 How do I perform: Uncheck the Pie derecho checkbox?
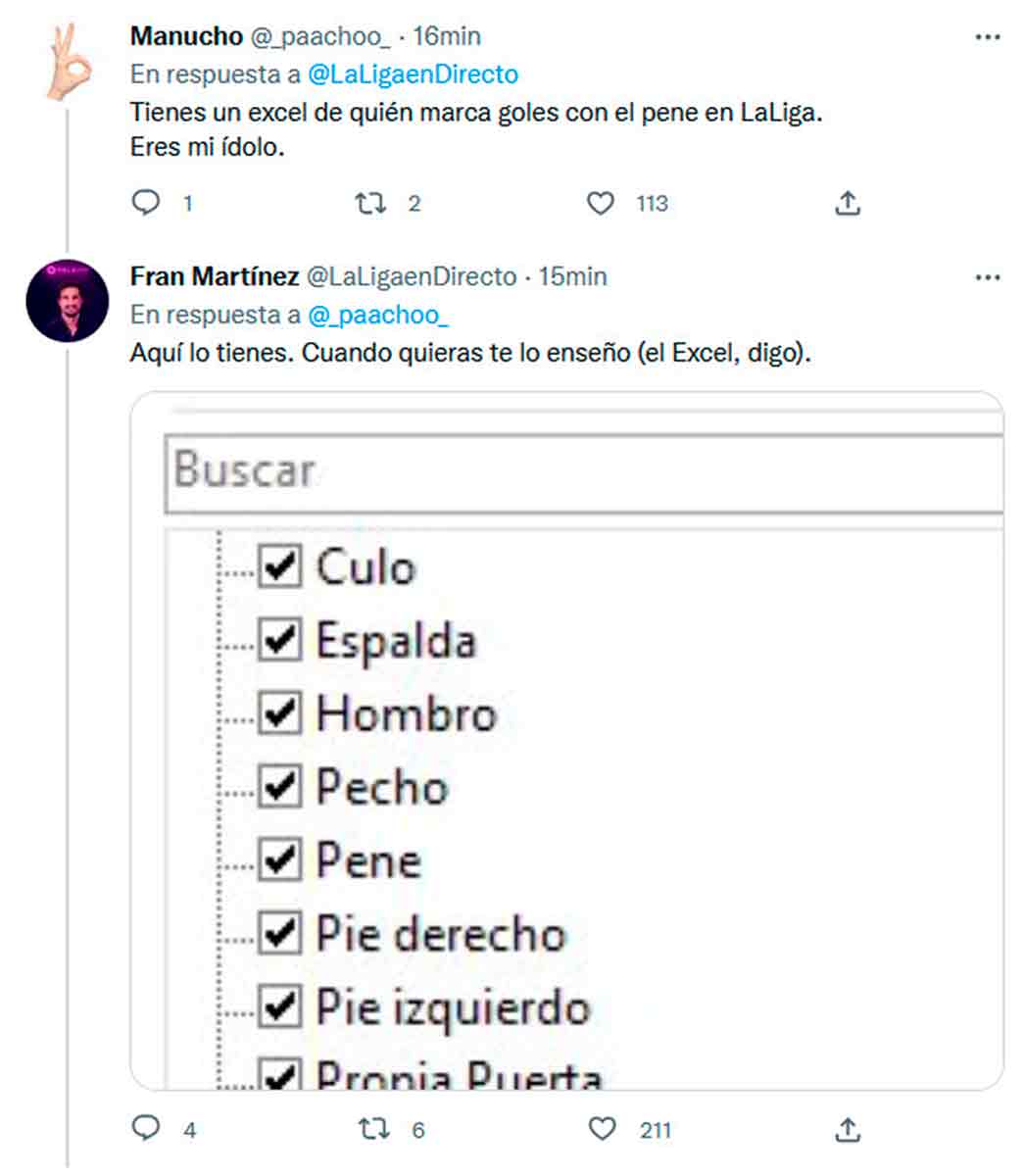pos(279,933)
